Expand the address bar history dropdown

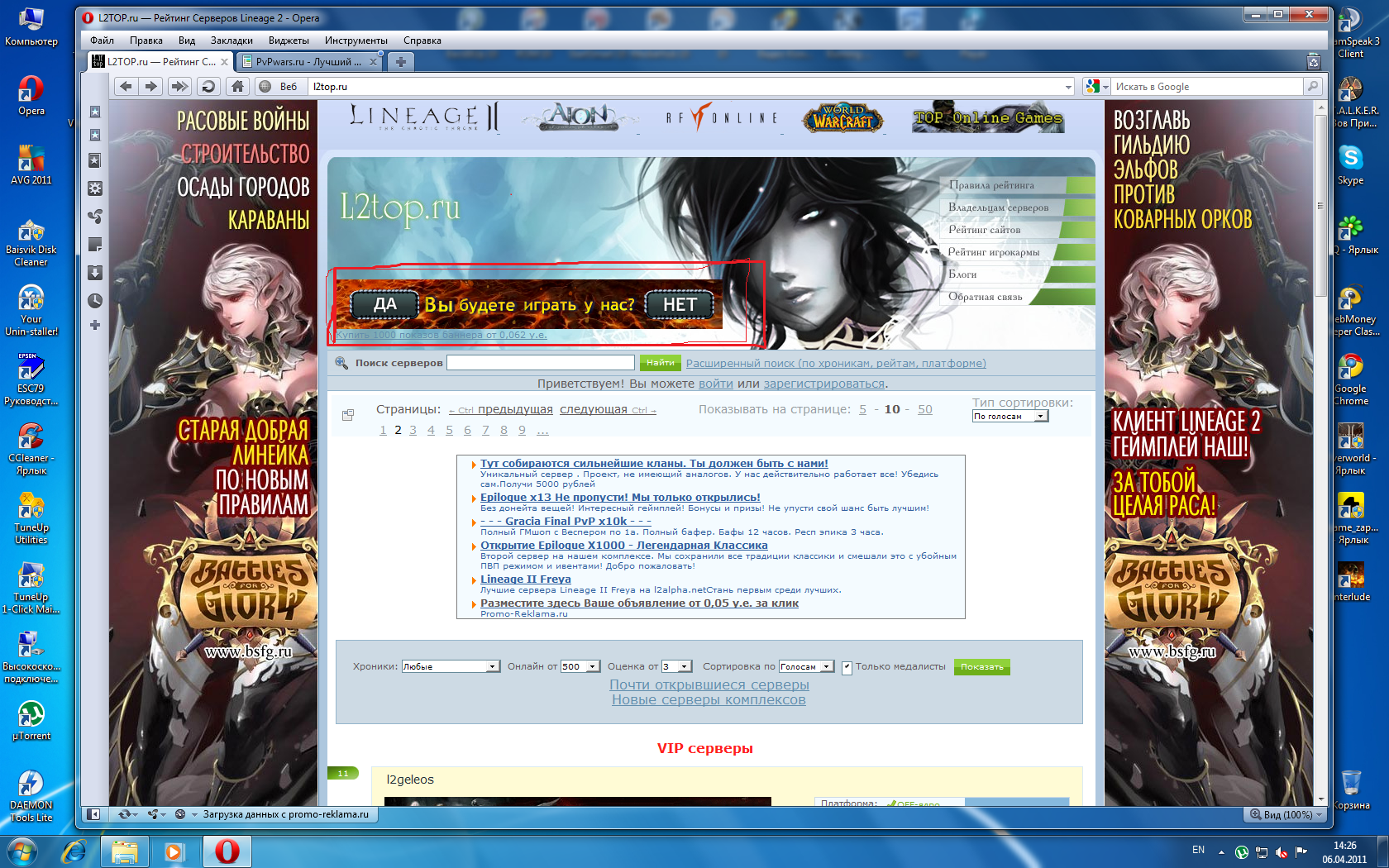[x=1068, y=87]
